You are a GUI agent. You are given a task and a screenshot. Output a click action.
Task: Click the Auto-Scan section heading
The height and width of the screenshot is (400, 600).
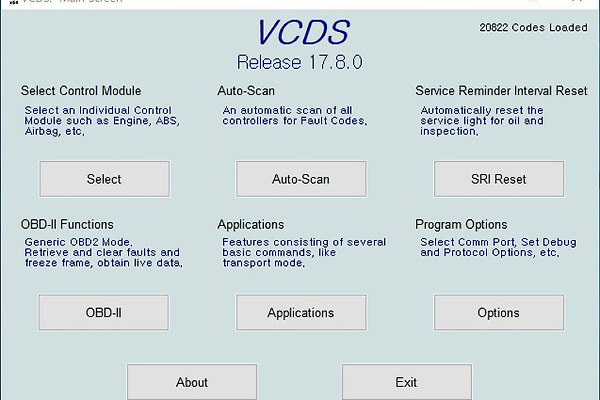(246, 91)
